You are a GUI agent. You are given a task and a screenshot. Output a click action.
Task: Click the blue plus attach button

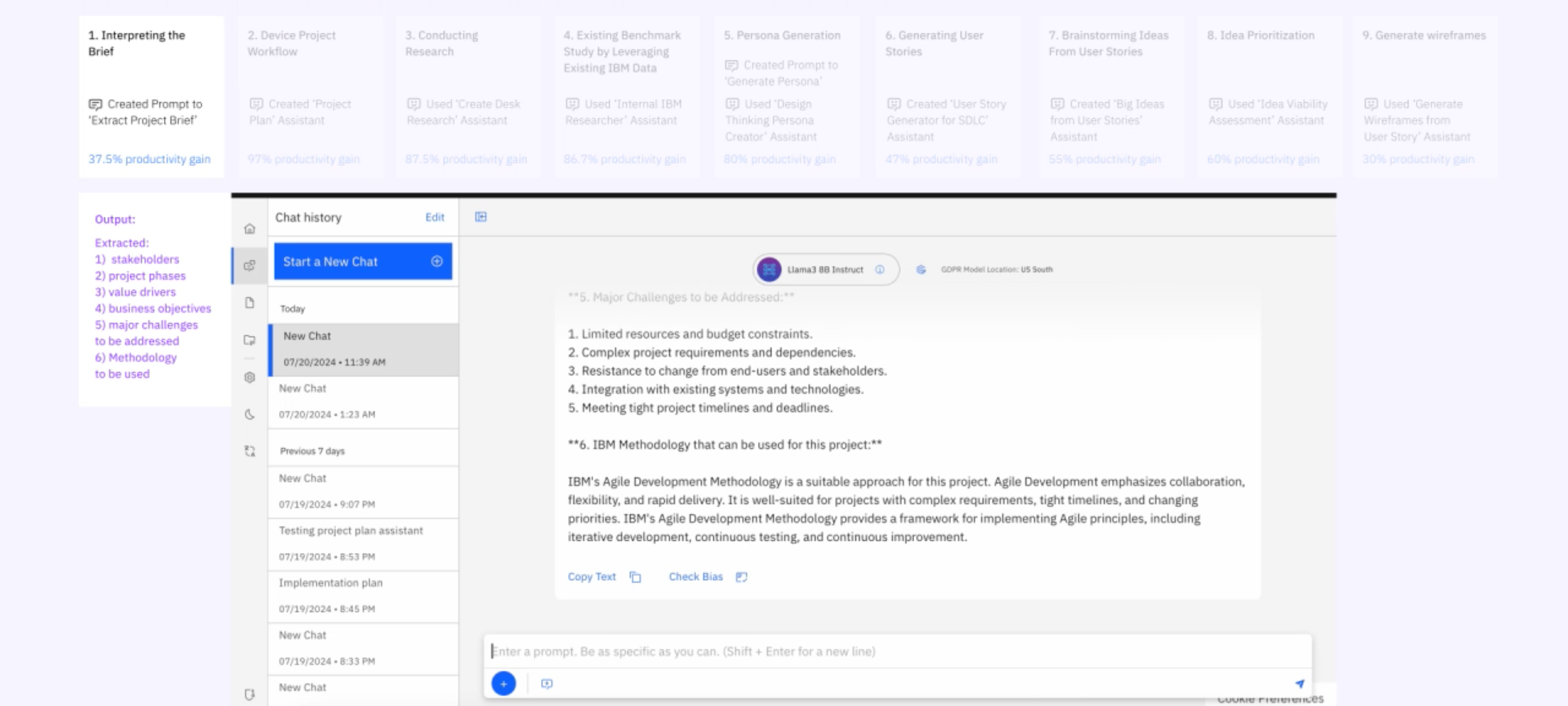click(x=504, y=684)
